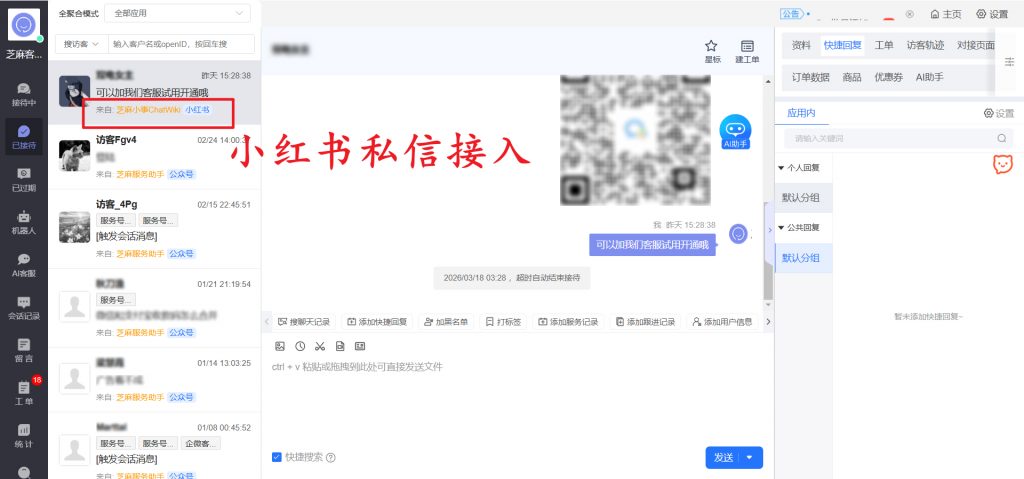
Task: Switch to the 快捷回复 tab
Action: pos(842,46)
